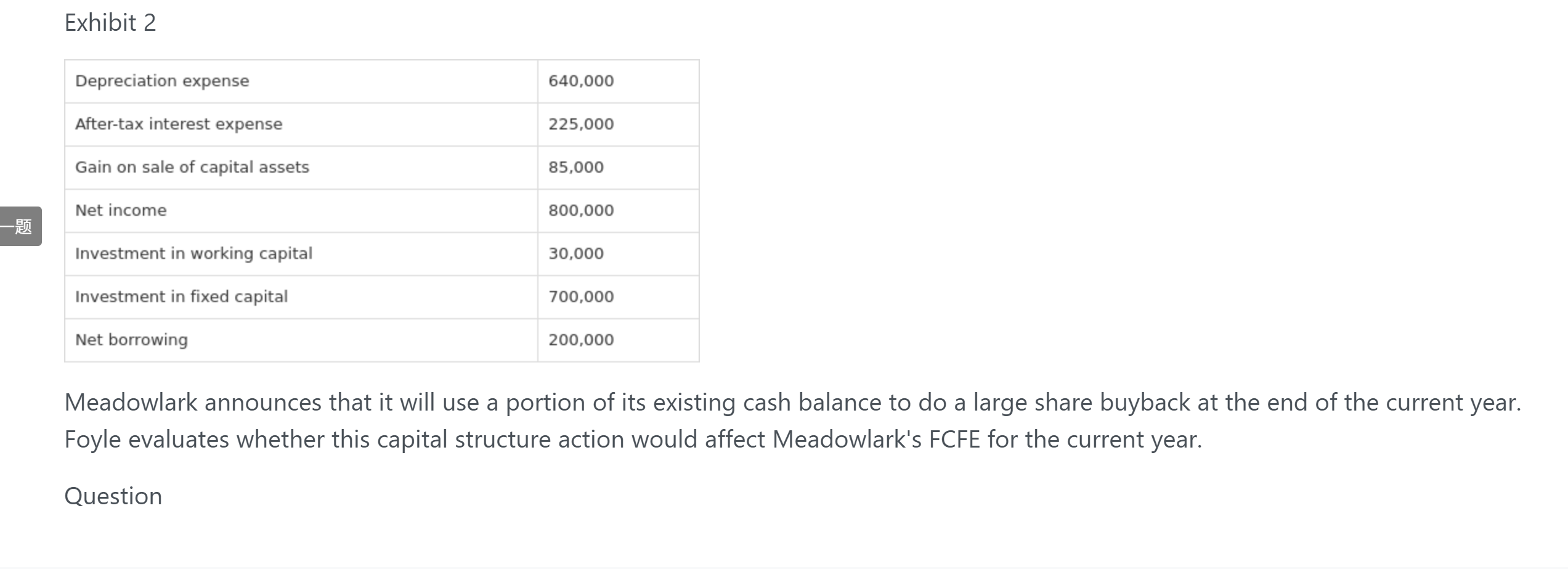The image size is (1568, 569).
Task: Click the previous question side button
Action: tap(20, 226)
